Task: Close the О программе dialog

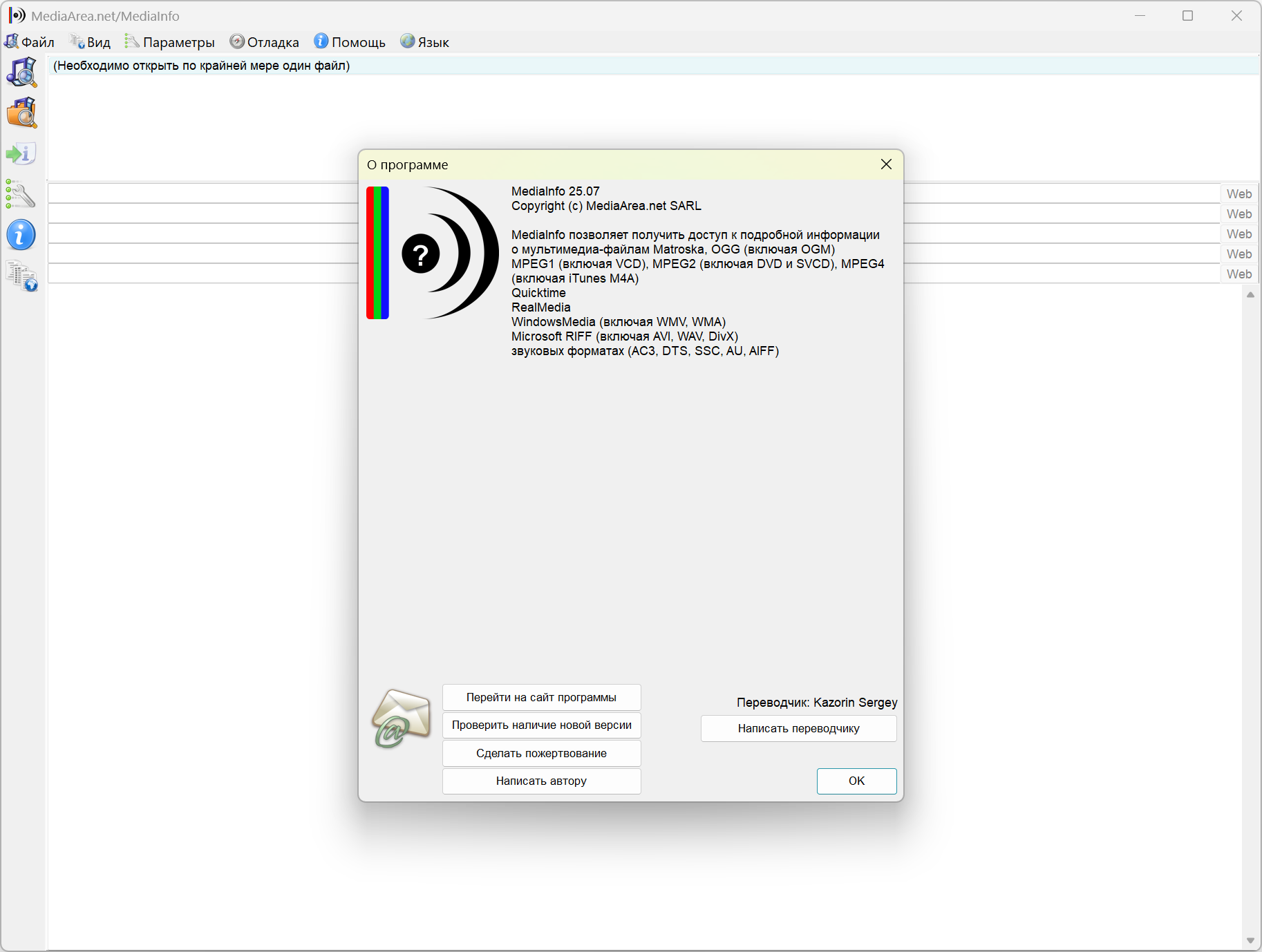Action: coord(886,164)
